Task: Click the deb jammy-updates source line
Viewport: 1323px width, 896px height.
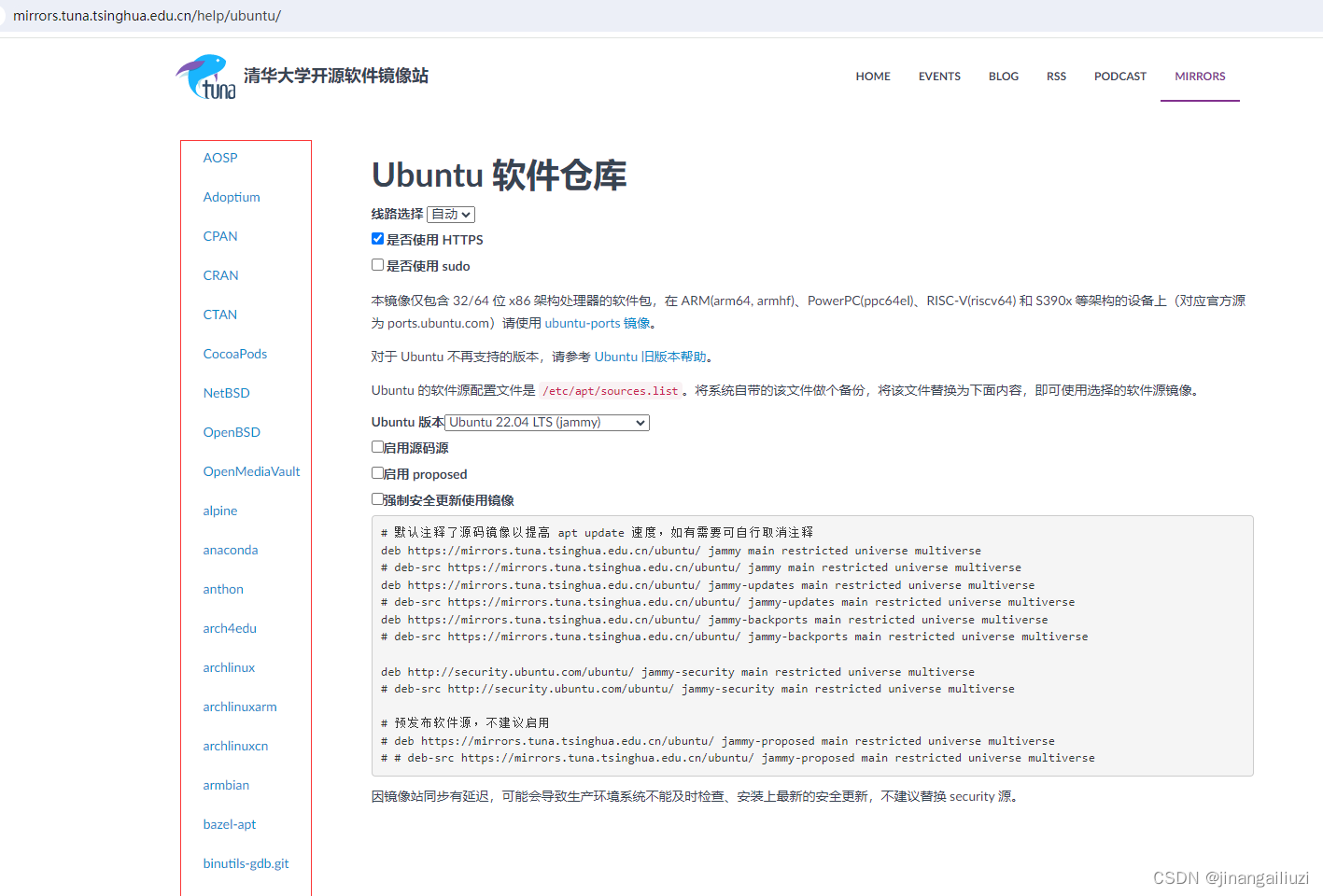Action: point(708,585)
